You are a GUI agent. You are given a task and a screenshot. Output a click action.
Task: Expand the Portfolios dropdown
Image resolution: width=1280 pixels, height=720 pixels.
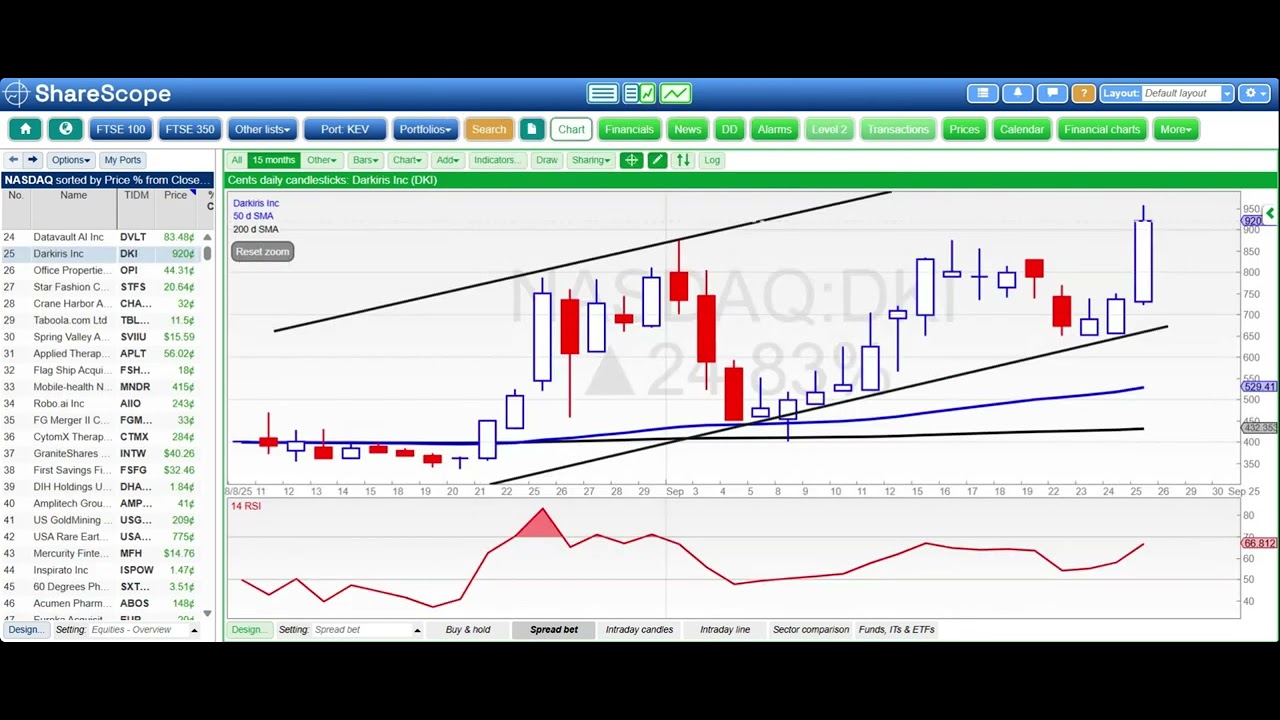(425, 129)
